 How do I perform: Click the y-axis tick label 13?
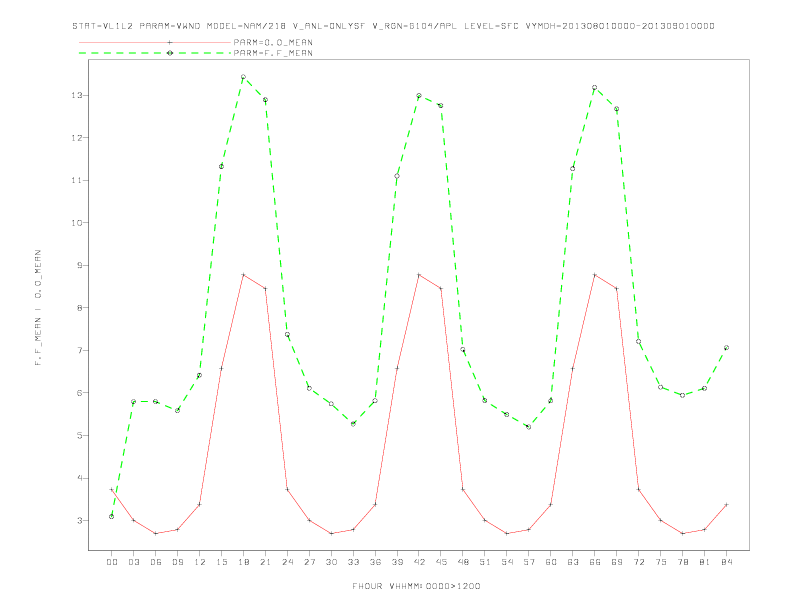tap(77, 95)
